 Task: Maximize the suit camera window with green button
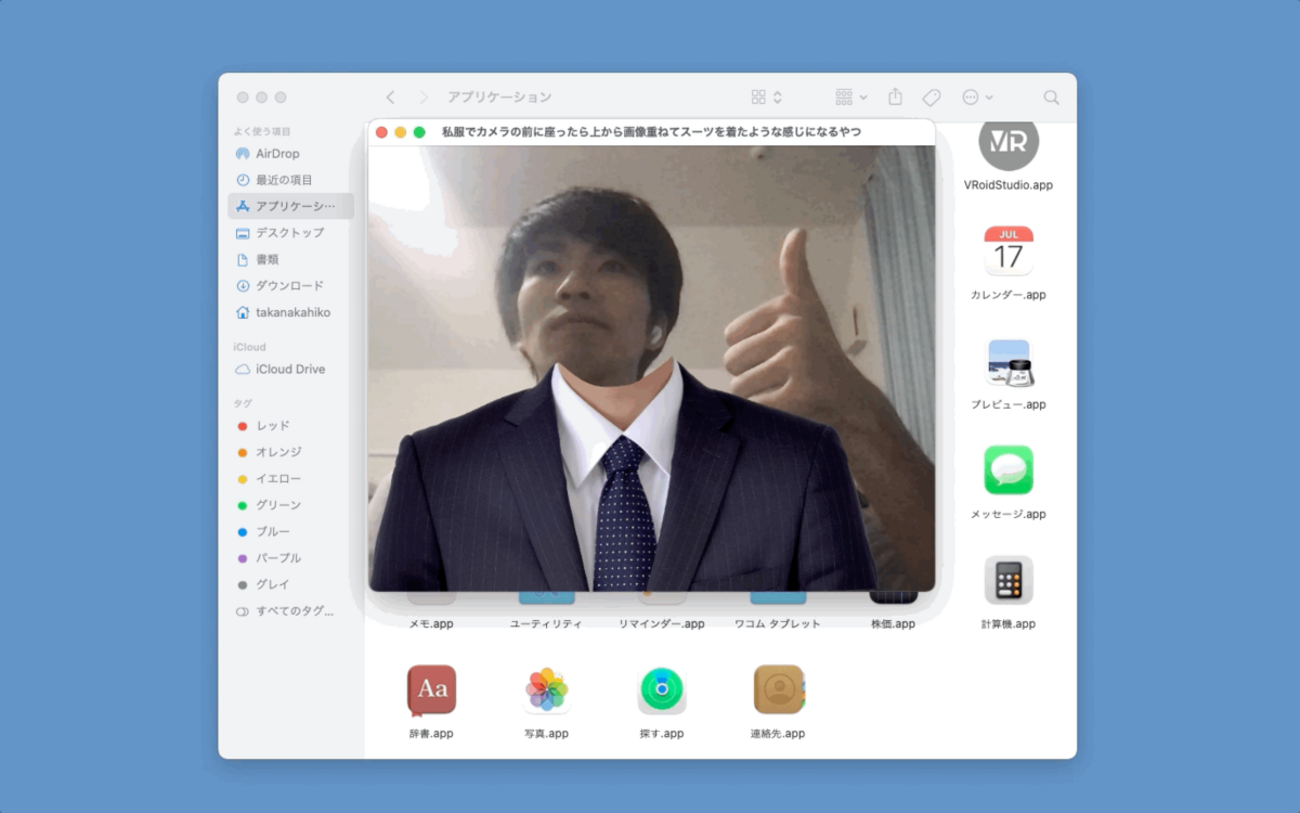click(419, 132)
